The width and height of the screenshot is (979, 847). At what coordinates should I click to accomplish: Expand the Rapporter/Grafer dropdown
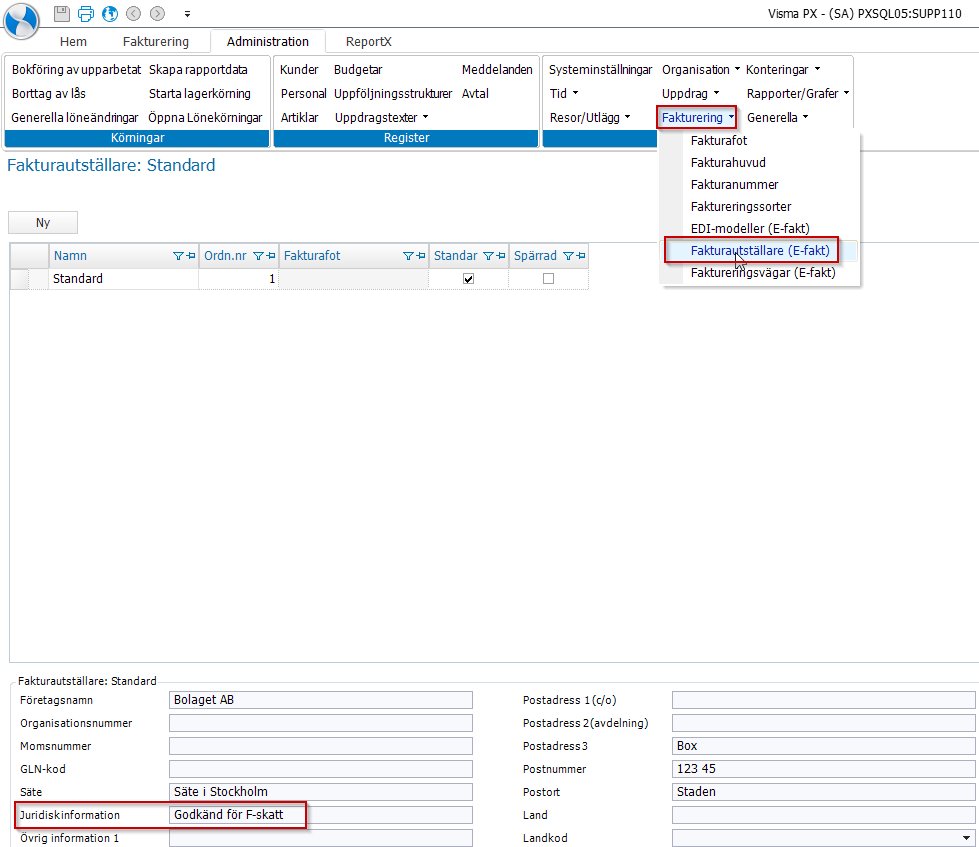tap(798, 94)
